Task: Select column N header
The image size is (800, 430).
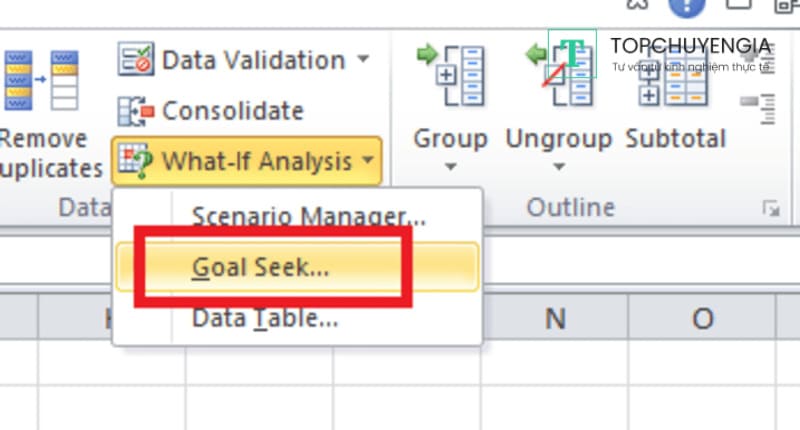Action: [x=555, y=318]
